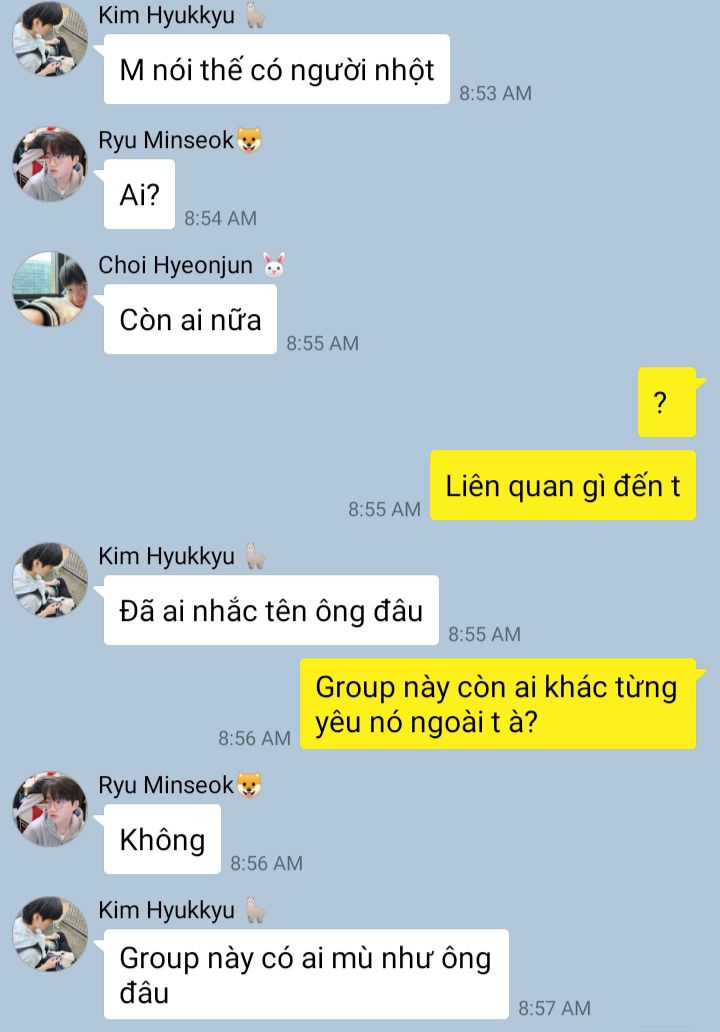The width and height of the screenshot is (720, 1032).
Task: Tap the yellow "Liên quan gì đến t" bubble
Action: 563,485
